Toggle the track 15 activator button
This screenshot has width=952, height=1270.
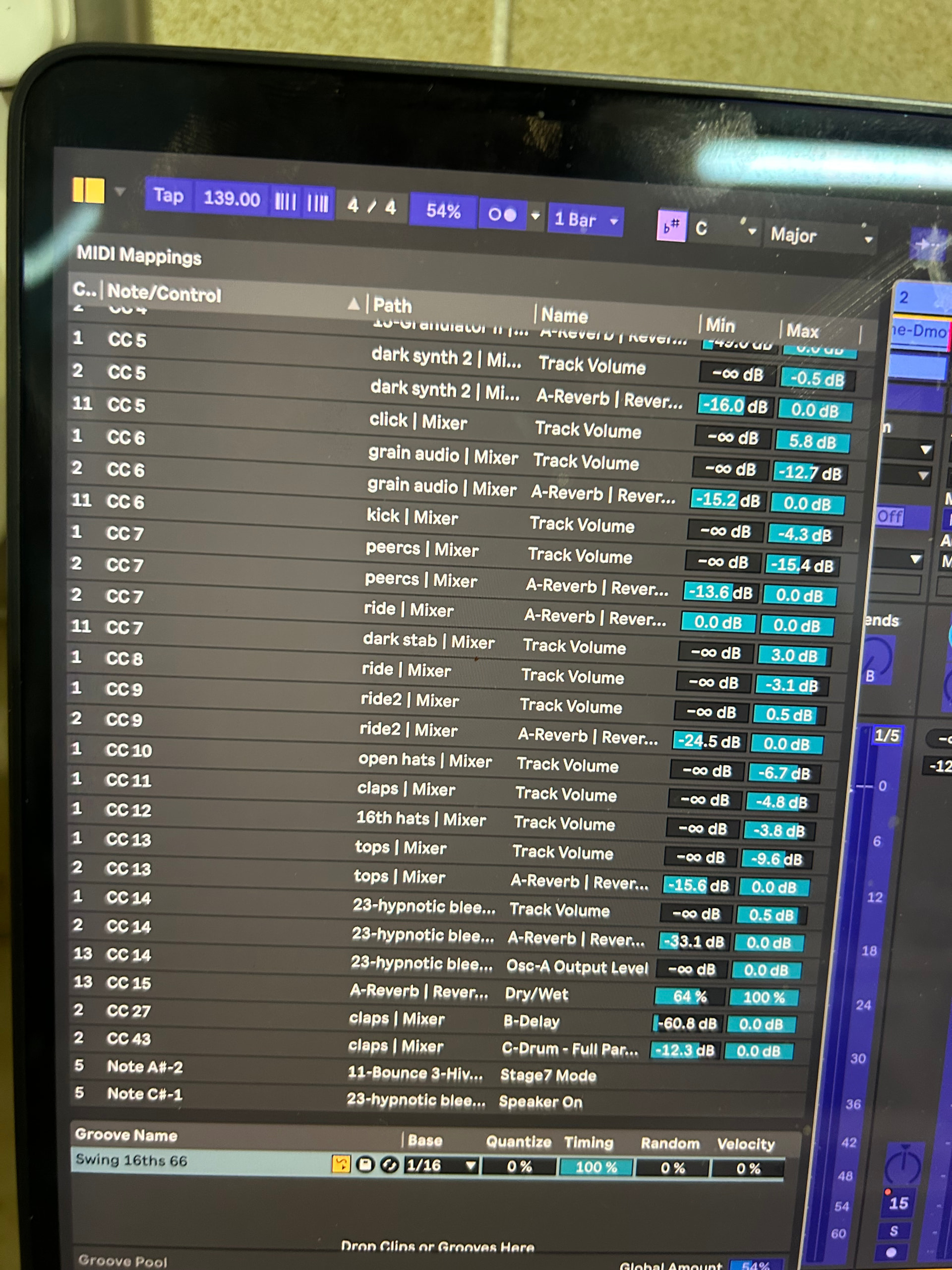(898, 1203)
